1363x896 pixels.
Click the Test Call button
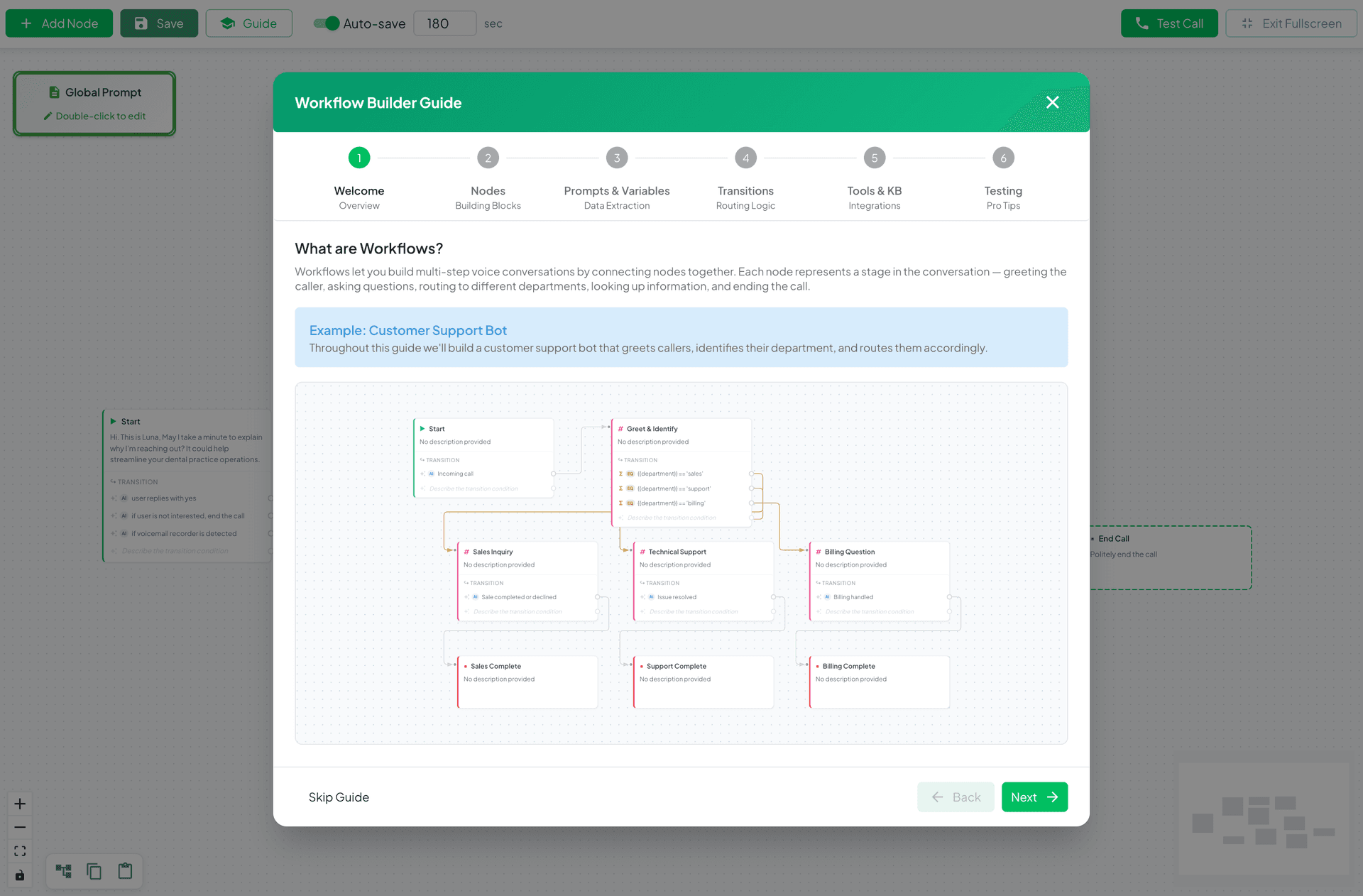1168,23
